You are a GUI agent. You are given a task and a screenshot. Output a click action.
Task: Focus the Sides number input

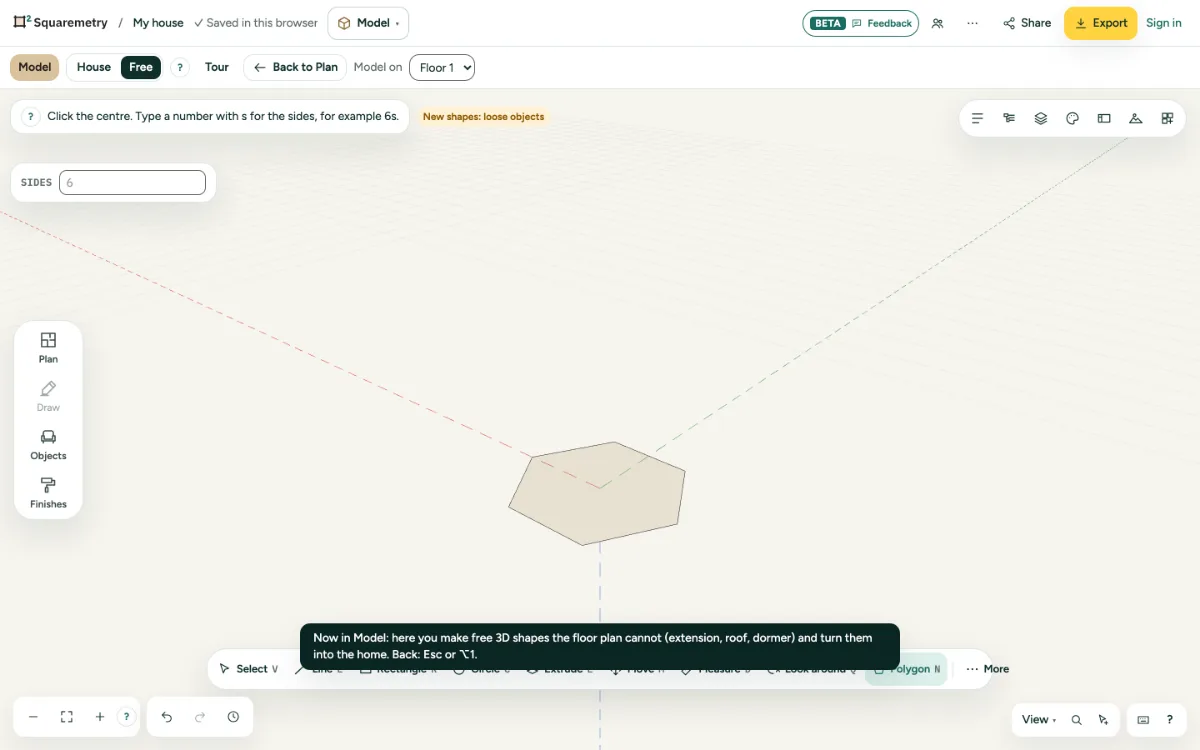coord(132,183)
